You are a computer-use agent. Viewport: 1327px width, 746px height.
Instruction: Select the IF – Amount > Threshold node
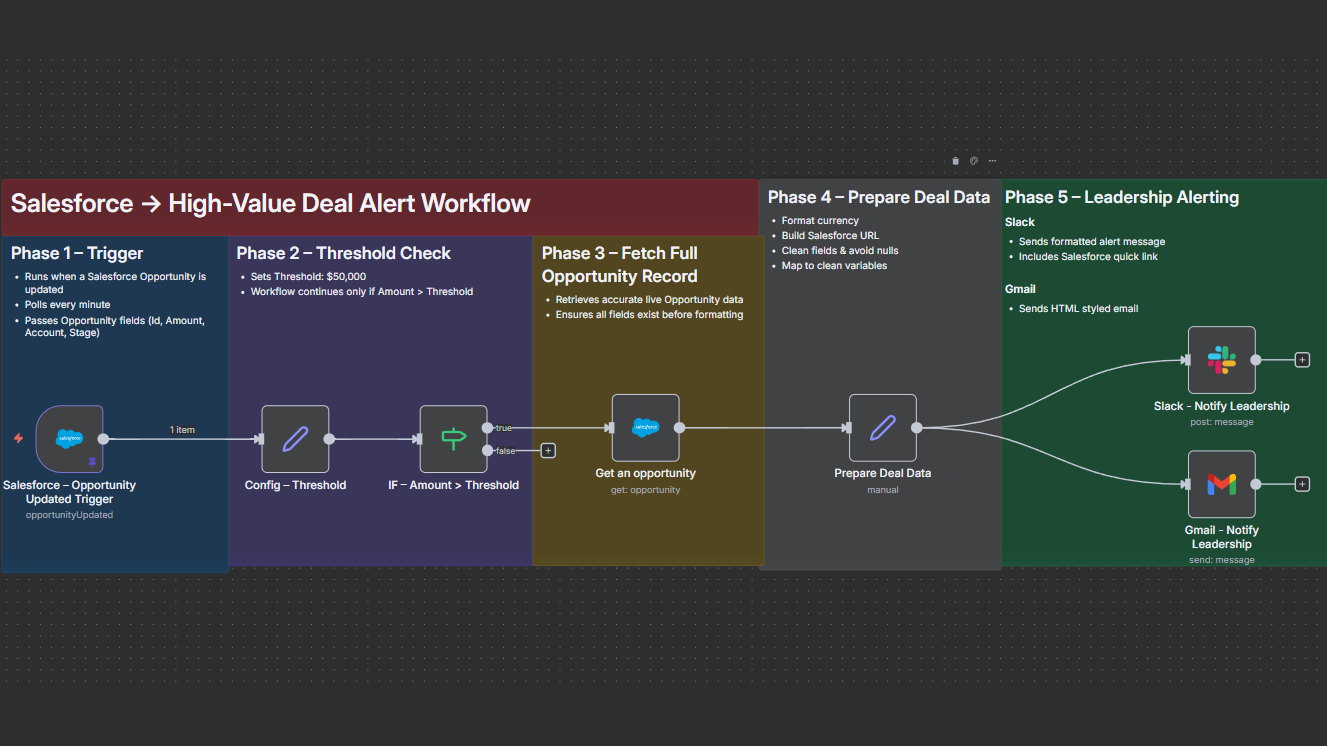pos(453,439)
